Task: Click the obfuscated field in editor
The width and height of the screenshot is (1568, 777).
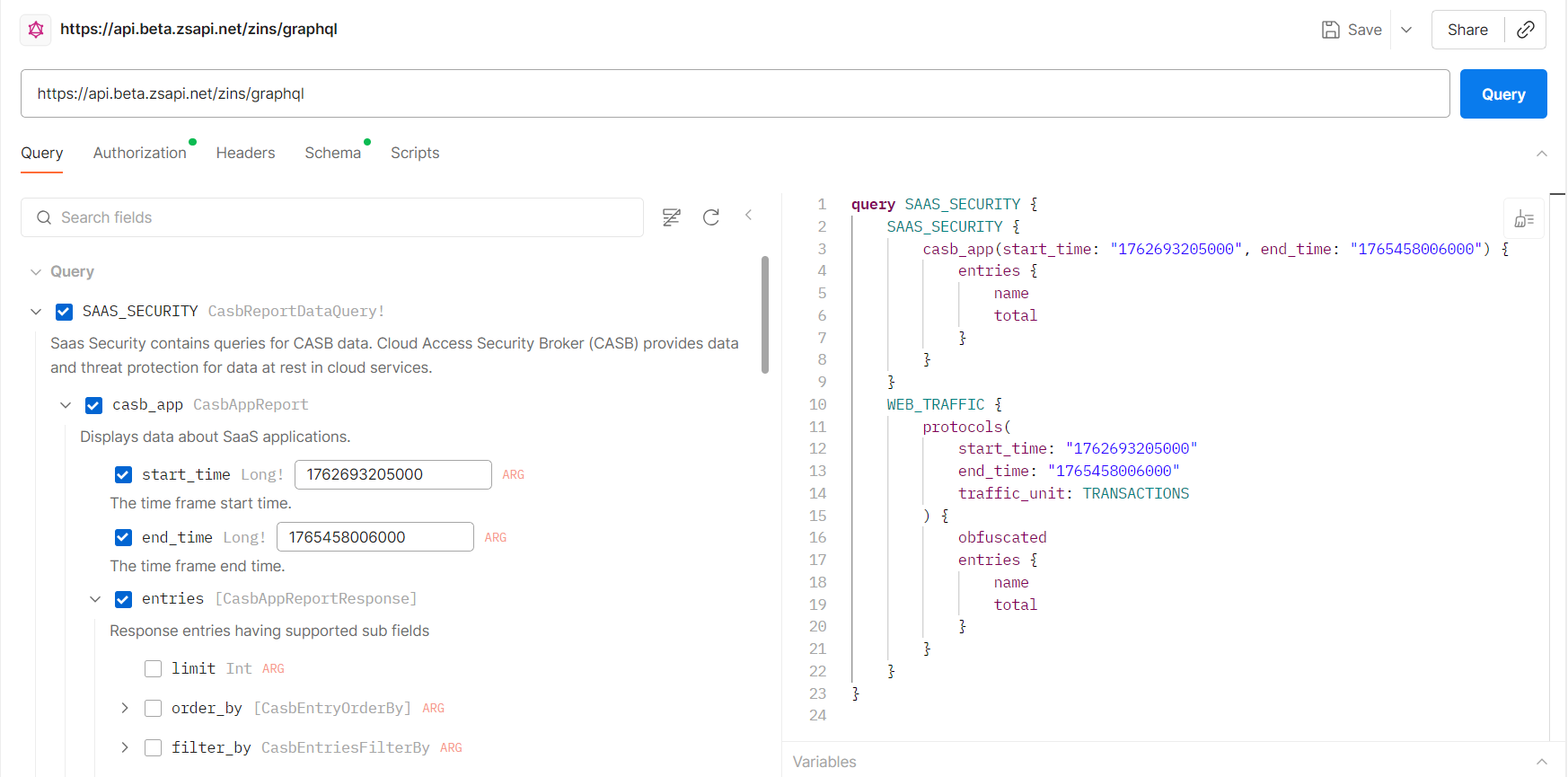Action: [1002, 537]
